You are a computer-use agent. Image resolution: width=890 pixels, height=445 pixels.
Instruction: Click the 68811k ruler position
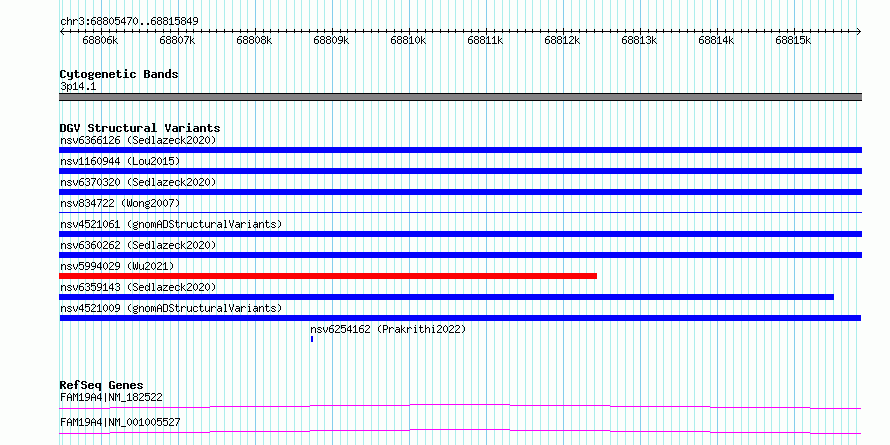[x=485, y=41]
